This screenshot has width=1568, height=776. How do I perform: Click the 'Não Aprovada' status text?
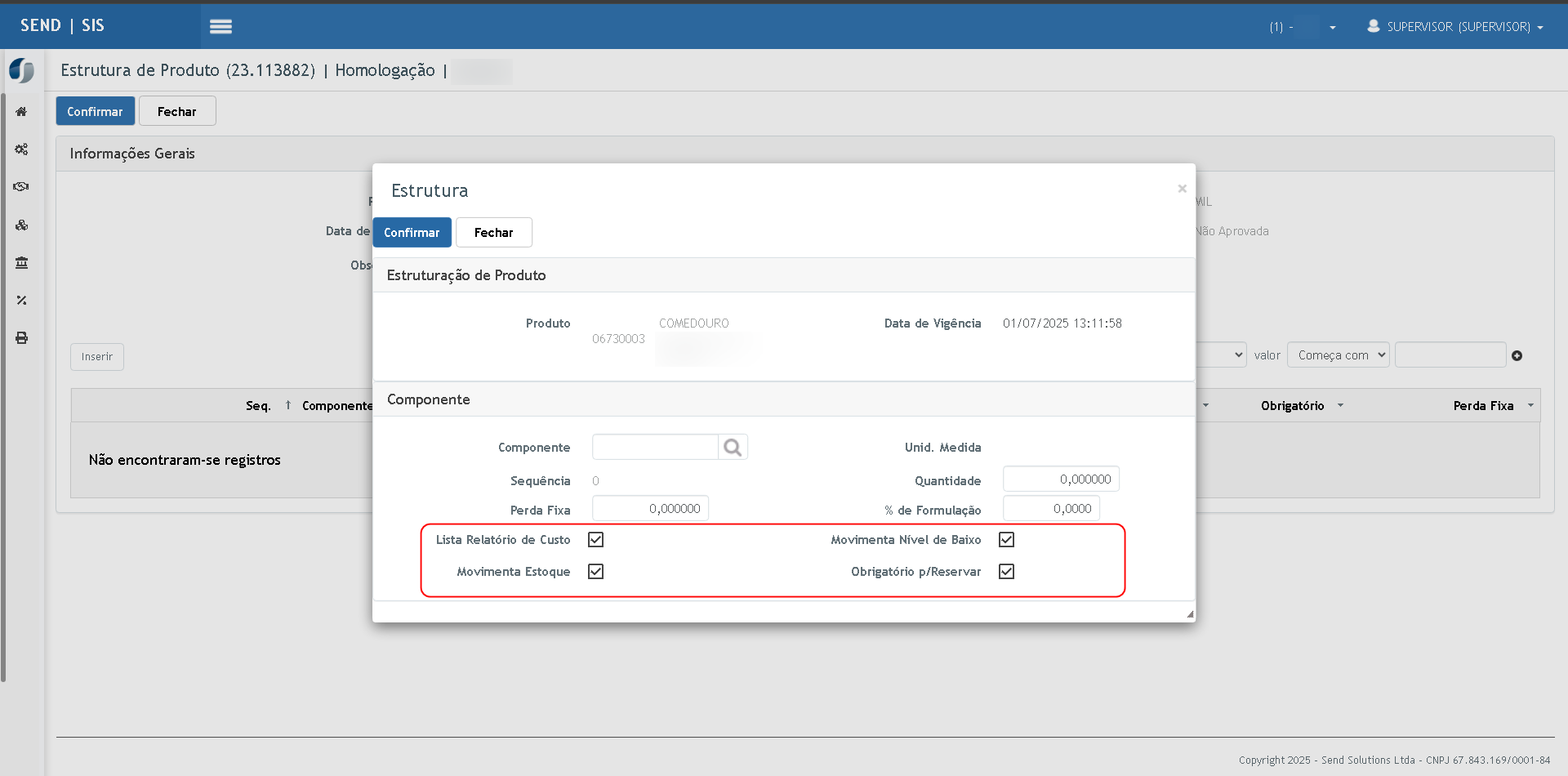(1232, 231)
